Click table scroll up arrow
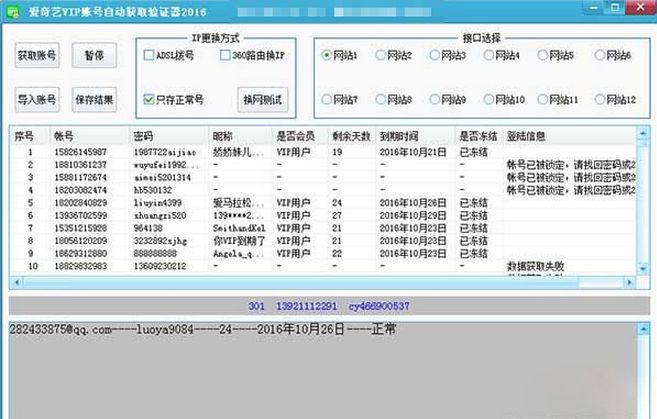 [643, 134]
